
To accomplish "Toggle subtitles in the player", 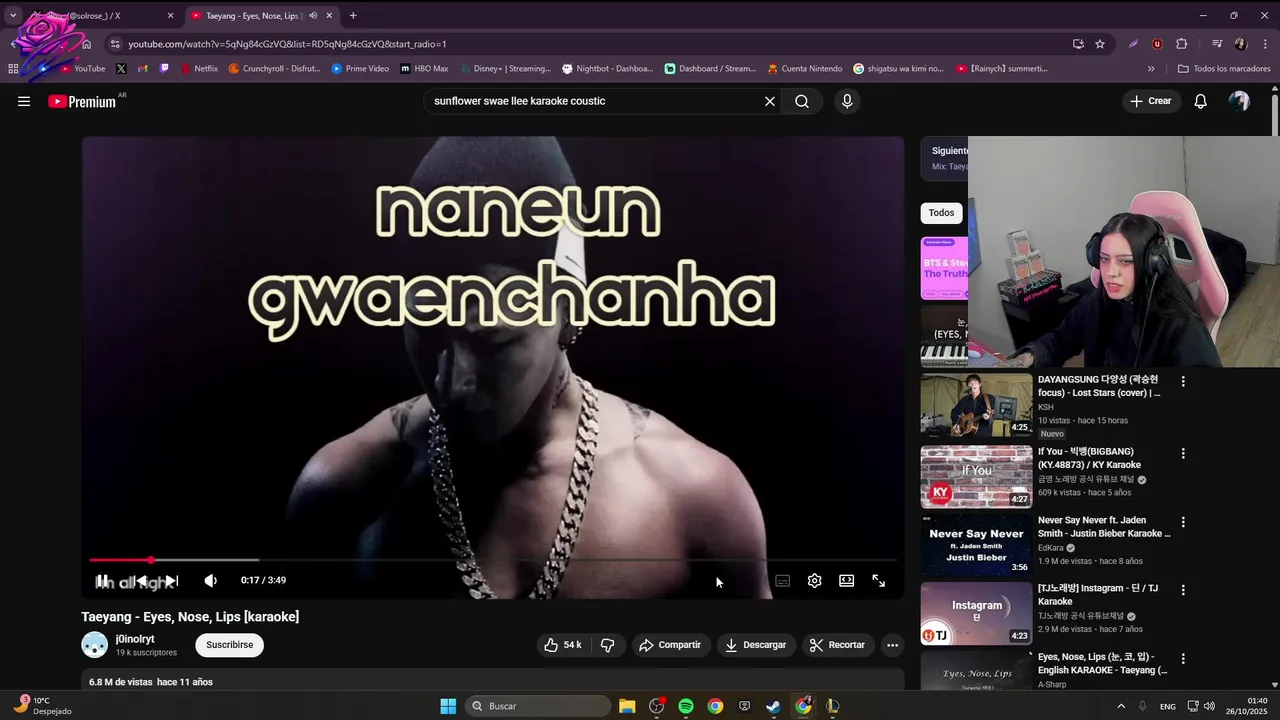I will click(783, 581).
